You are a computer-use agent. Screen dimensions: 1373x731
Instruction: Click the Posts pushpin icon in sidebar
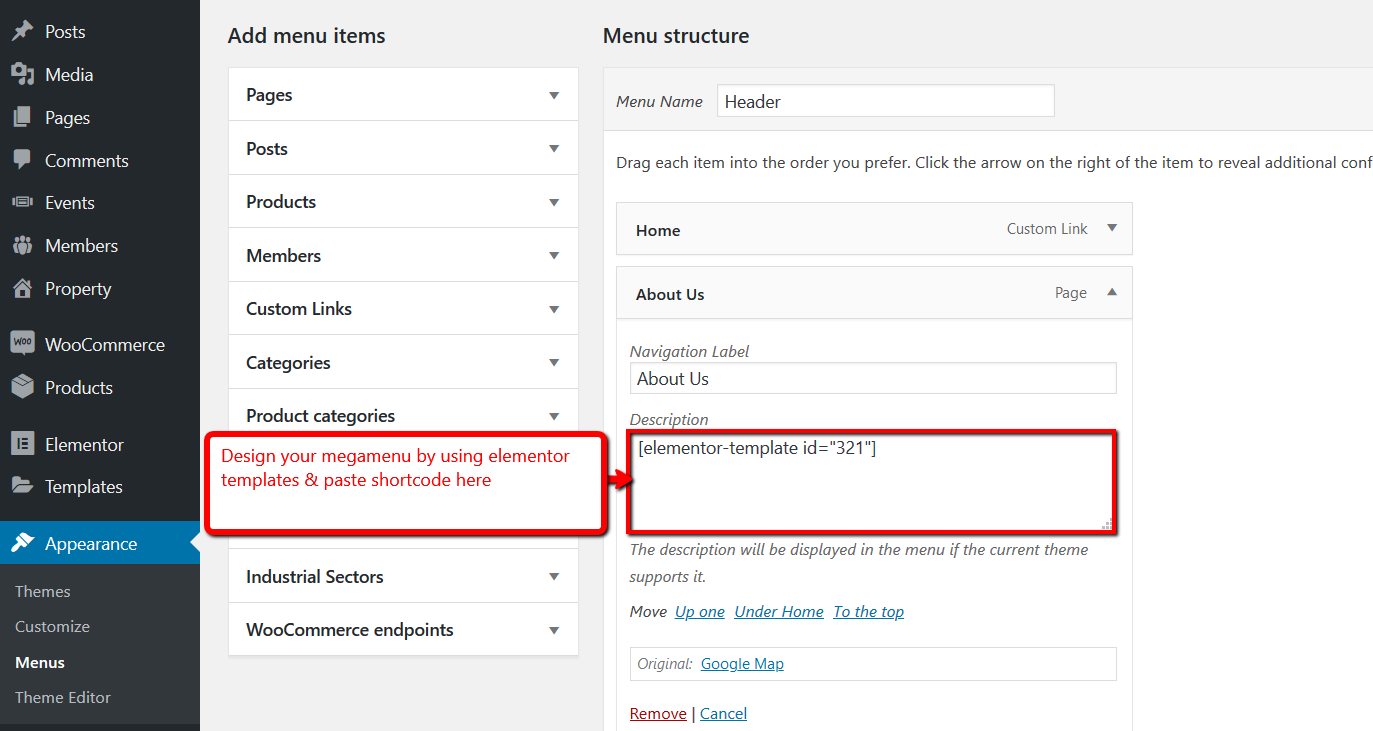(x=22, y=31)
